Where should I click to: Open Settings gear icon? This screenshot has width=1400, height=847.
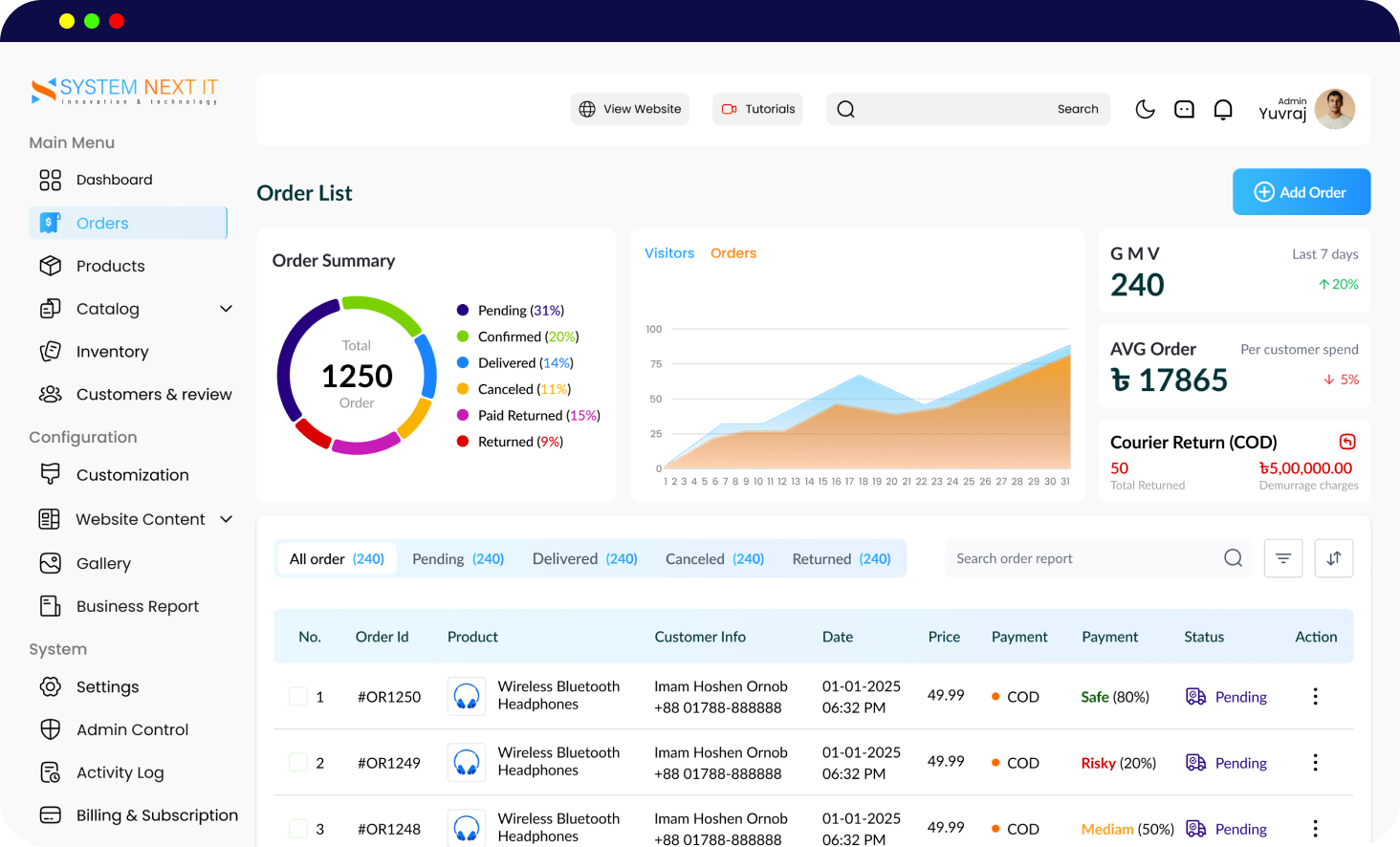tap(50, 686)
